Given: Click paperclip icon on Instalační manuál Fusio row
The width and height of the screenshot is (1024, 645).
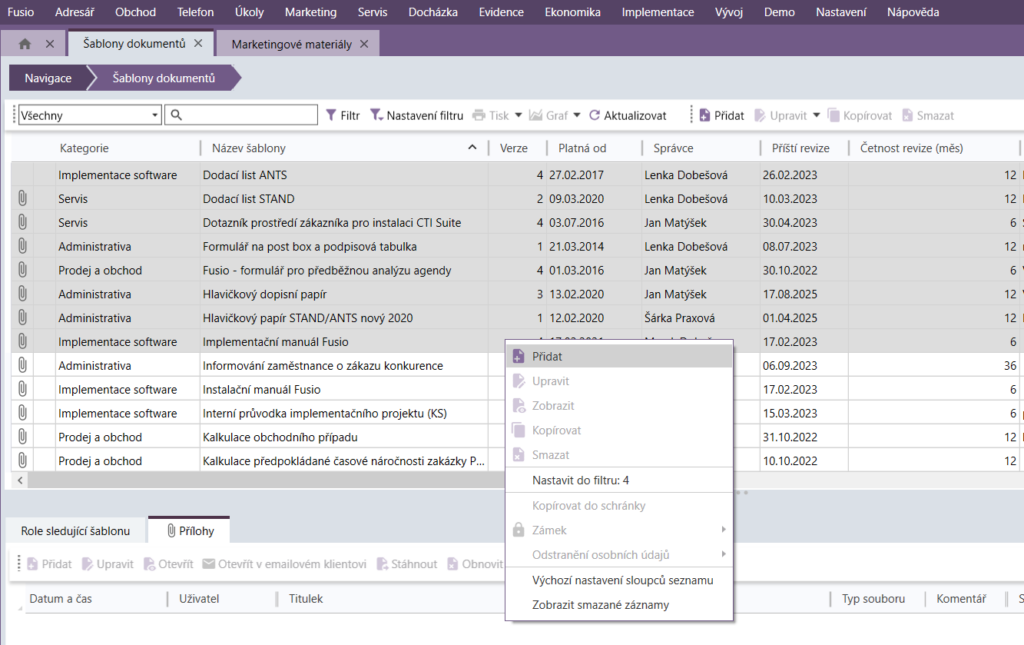Looking at the screenshot, I should click(21, 390).
